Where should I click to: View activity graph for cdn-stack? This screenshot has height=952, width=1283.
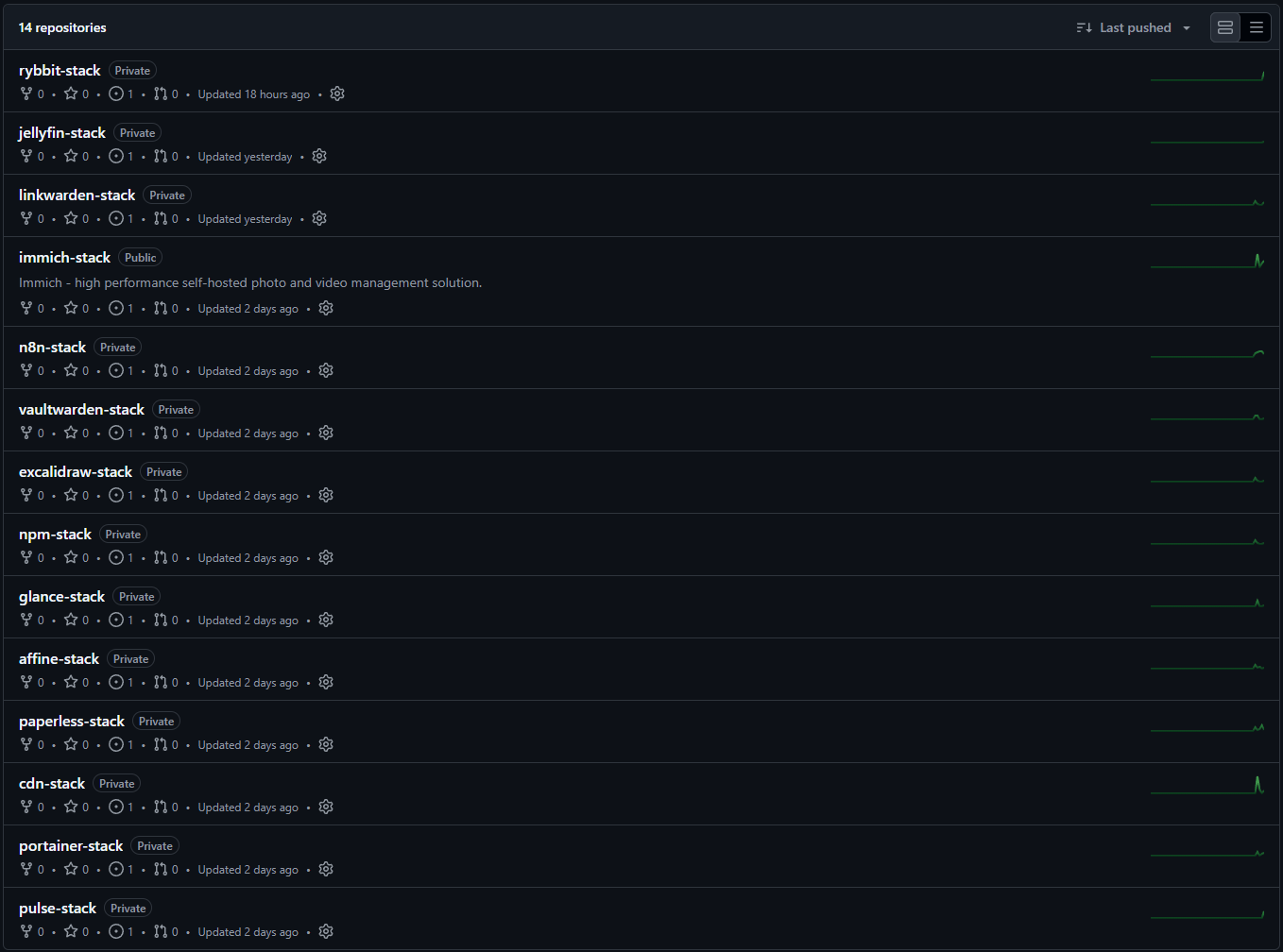point(1206,786)
